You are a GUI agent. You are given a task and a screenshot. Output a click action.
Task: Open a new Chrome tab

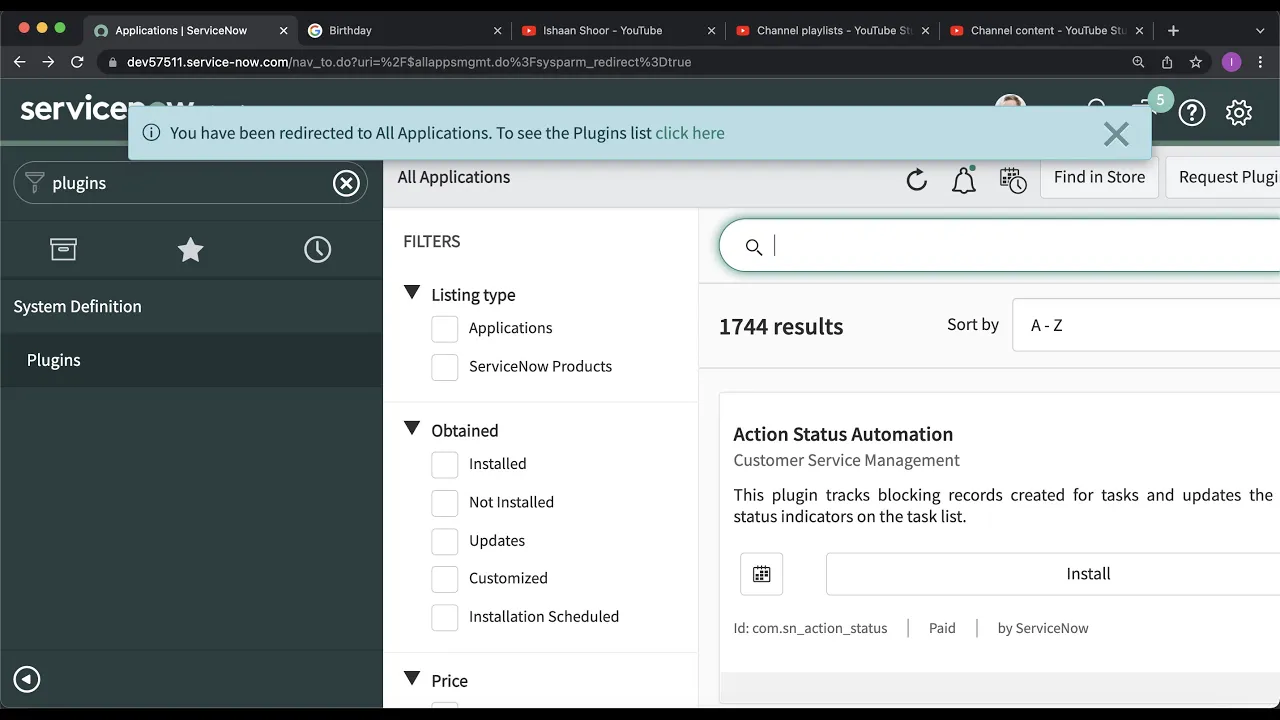(1173, 30)
